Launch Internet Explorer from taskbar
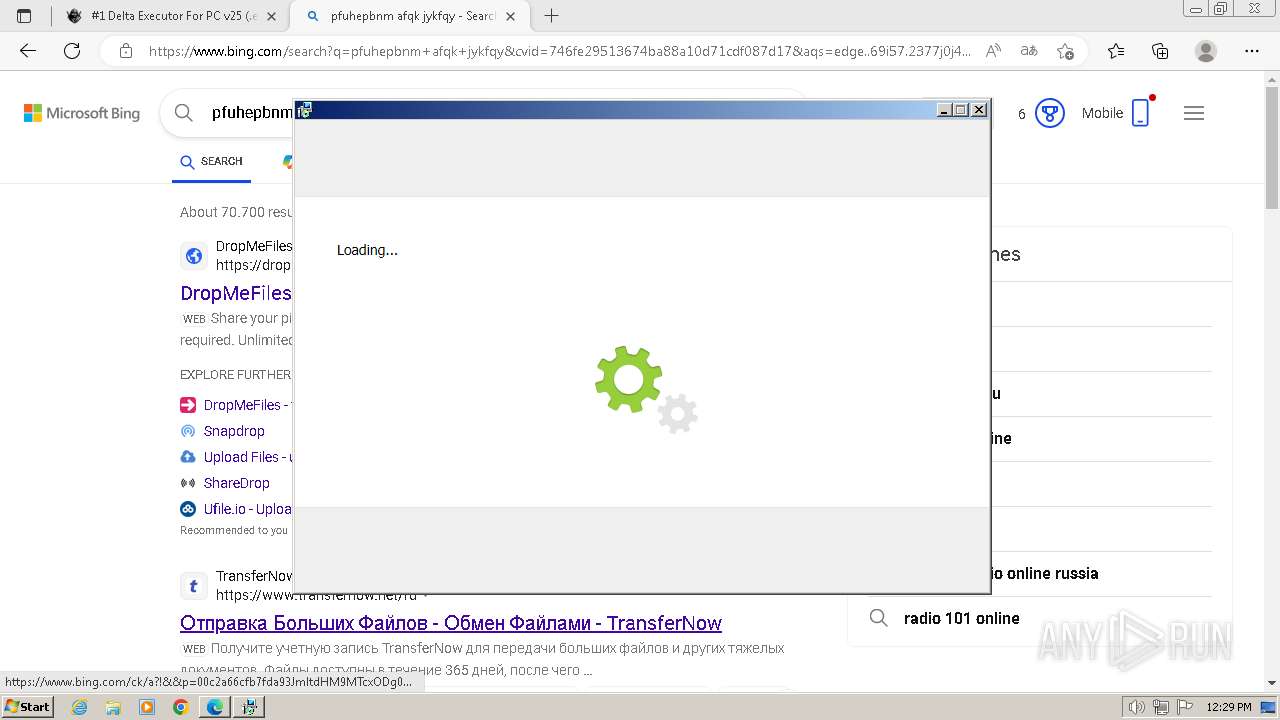 tap(79, 707)
